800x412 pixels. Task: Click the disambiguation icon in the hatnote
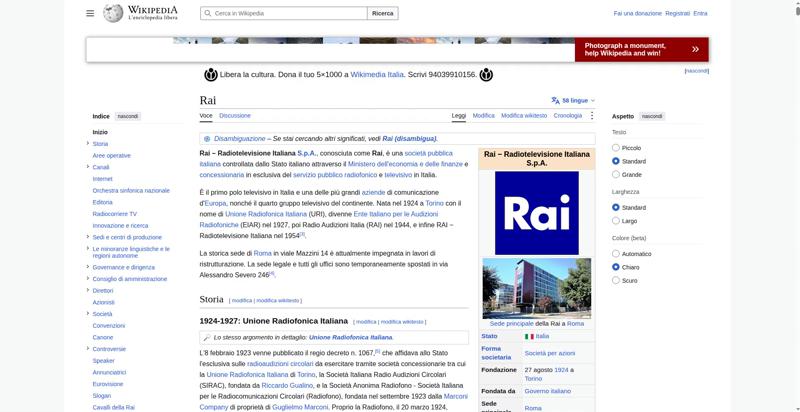point(207,139)
